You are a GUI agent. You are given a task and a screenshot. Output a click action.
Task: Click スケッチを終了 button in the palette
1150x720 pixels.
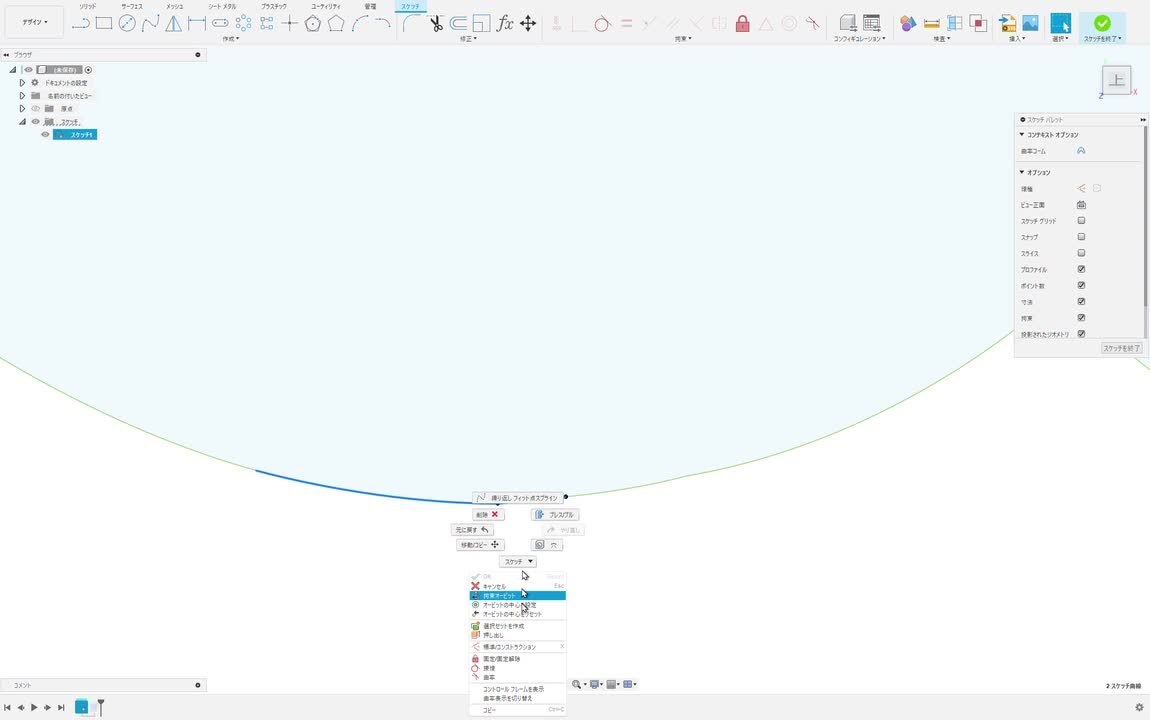(1122, 348)
